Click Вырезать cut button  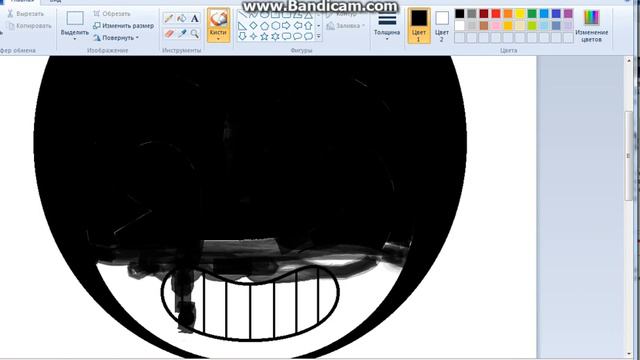coord(25,14)
